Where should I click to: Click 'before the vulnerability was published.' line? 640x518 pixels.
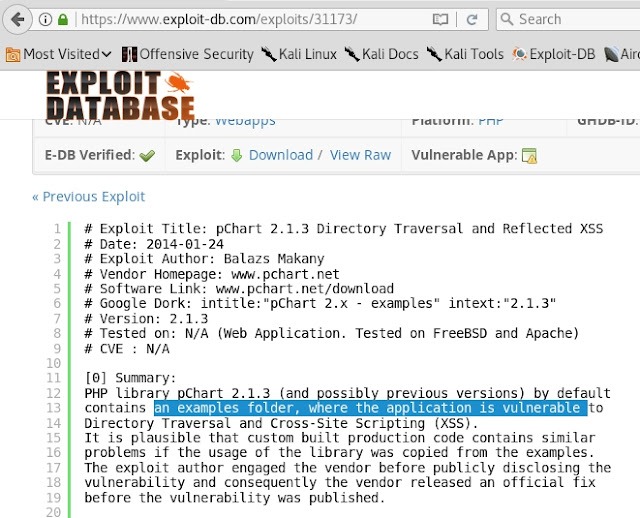235,498
